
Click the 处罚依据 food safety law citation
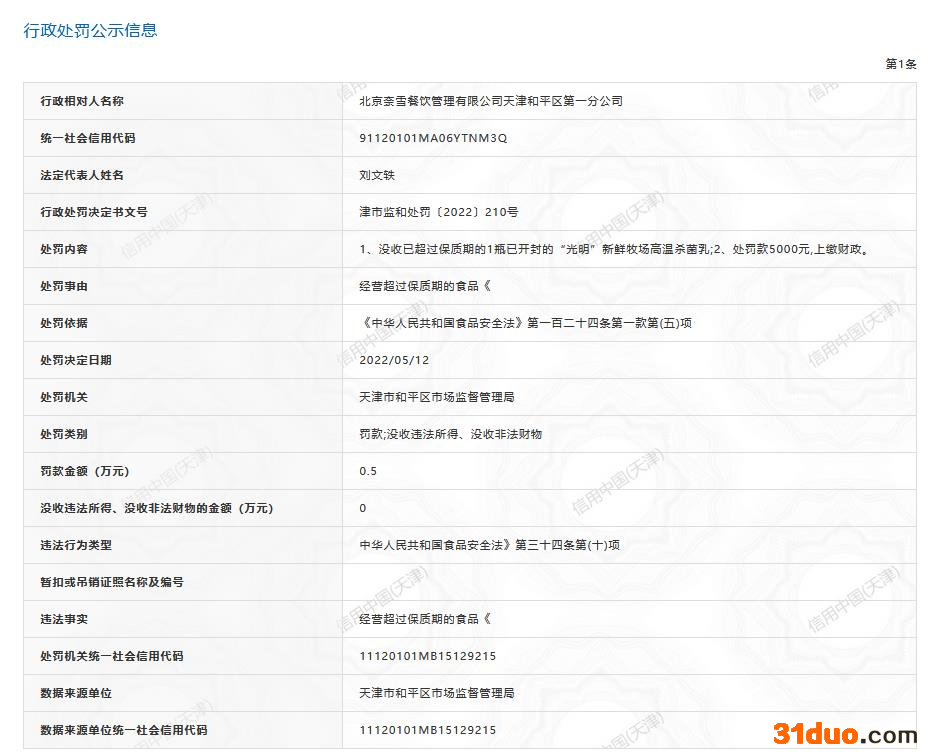525,323
